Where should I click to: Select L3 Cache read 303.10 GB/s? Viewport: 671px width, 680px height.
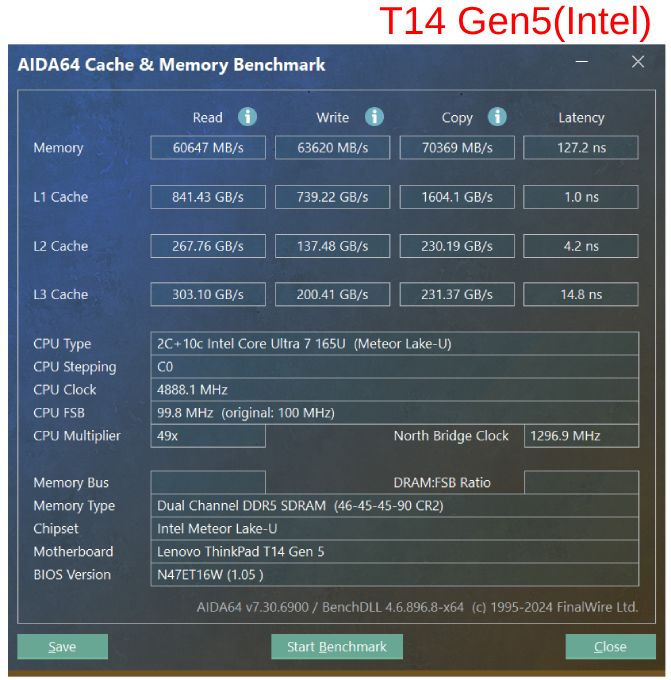coord(208,294)
